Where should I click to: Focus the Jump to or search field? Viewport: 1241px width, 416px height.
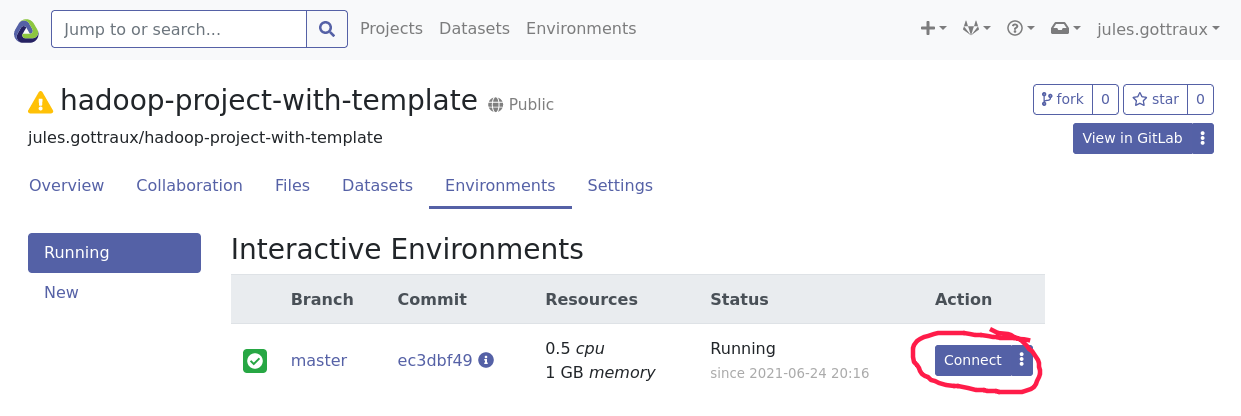point(179,29)
